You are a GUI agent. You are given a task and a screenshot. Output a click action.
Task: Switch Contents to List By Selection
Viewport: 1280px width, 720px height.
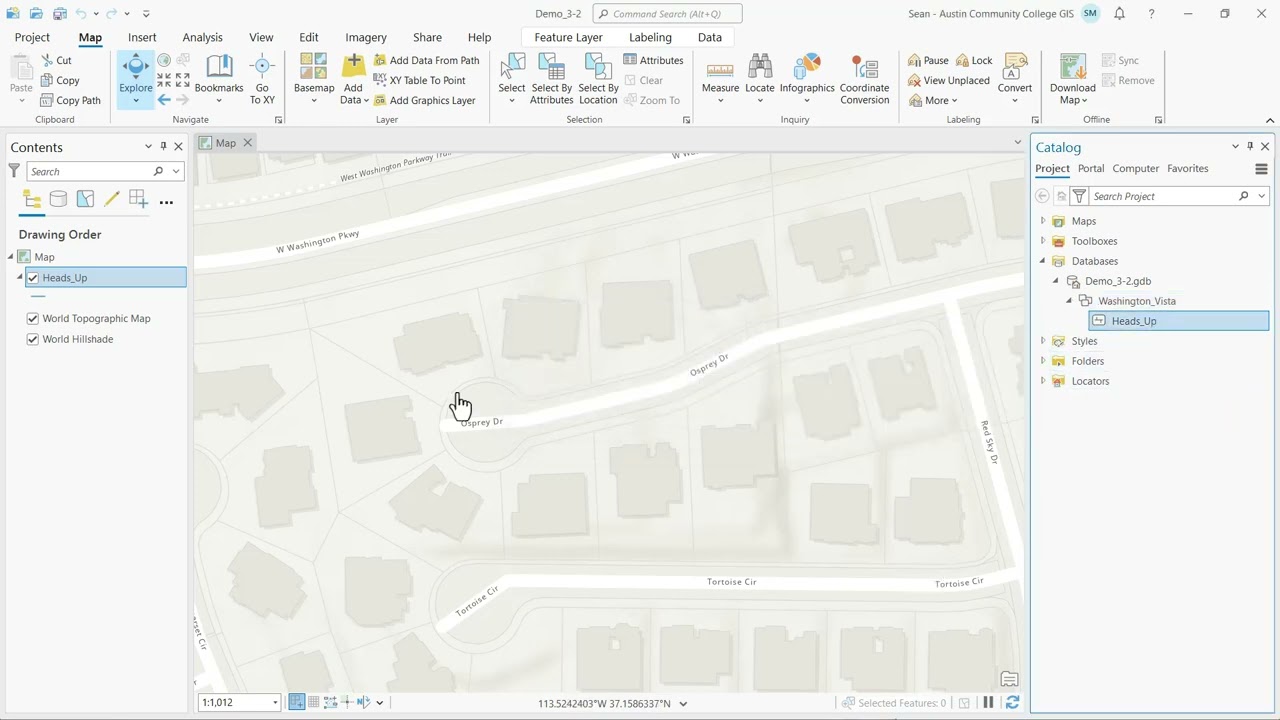(85, 200)
